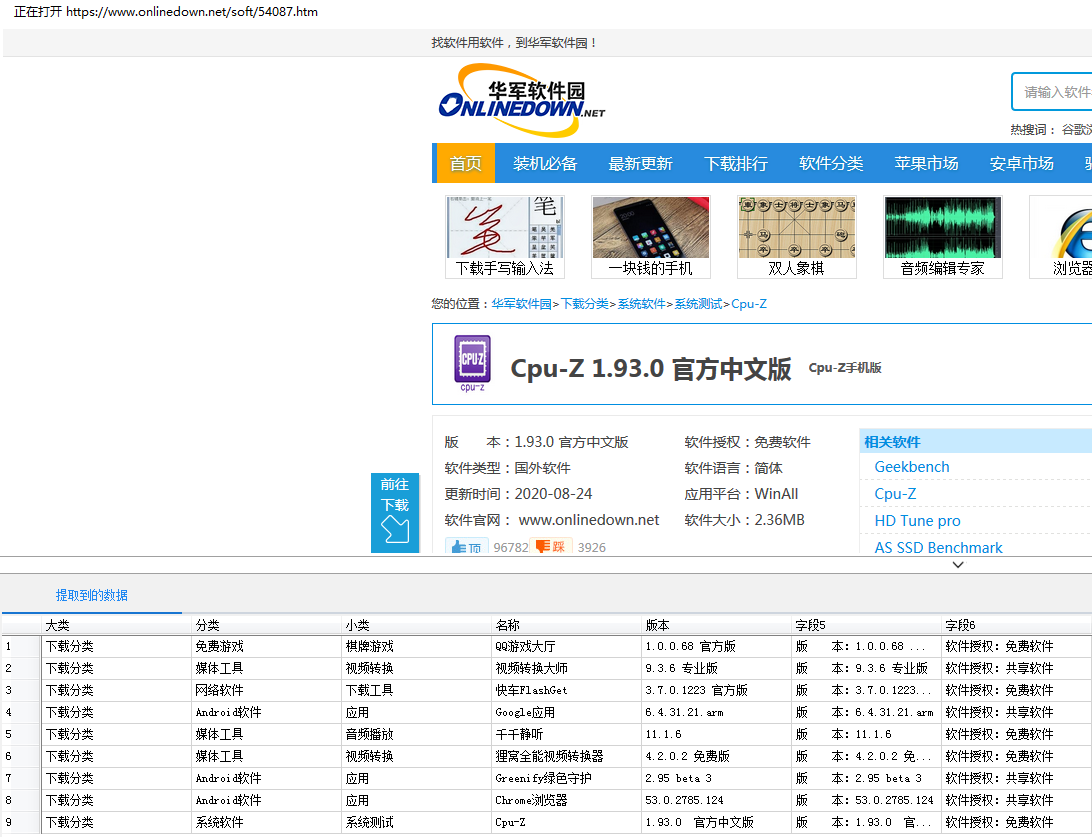Screen dimensions: 1092x837
Task: Open Cpu-Z in the 相关软件 list
Action: pos(895,494)
